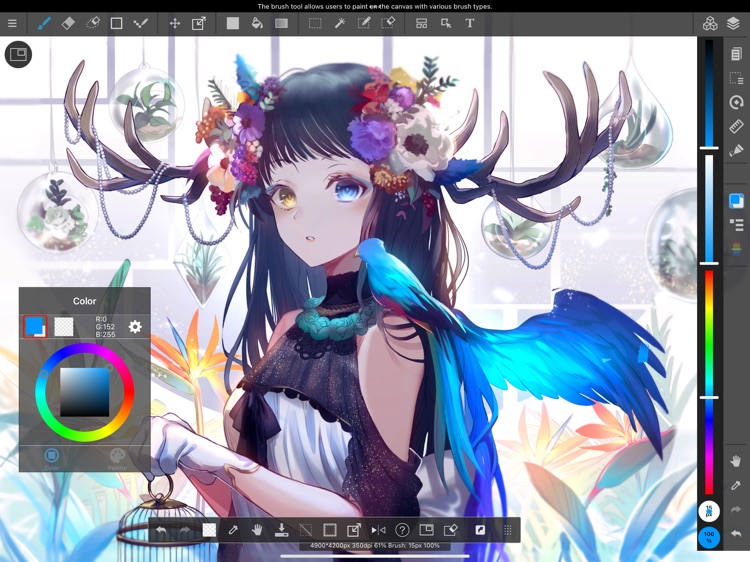Select the eyedropper in right sidebar
The image size is (750, 562).
tap(736, 485)
